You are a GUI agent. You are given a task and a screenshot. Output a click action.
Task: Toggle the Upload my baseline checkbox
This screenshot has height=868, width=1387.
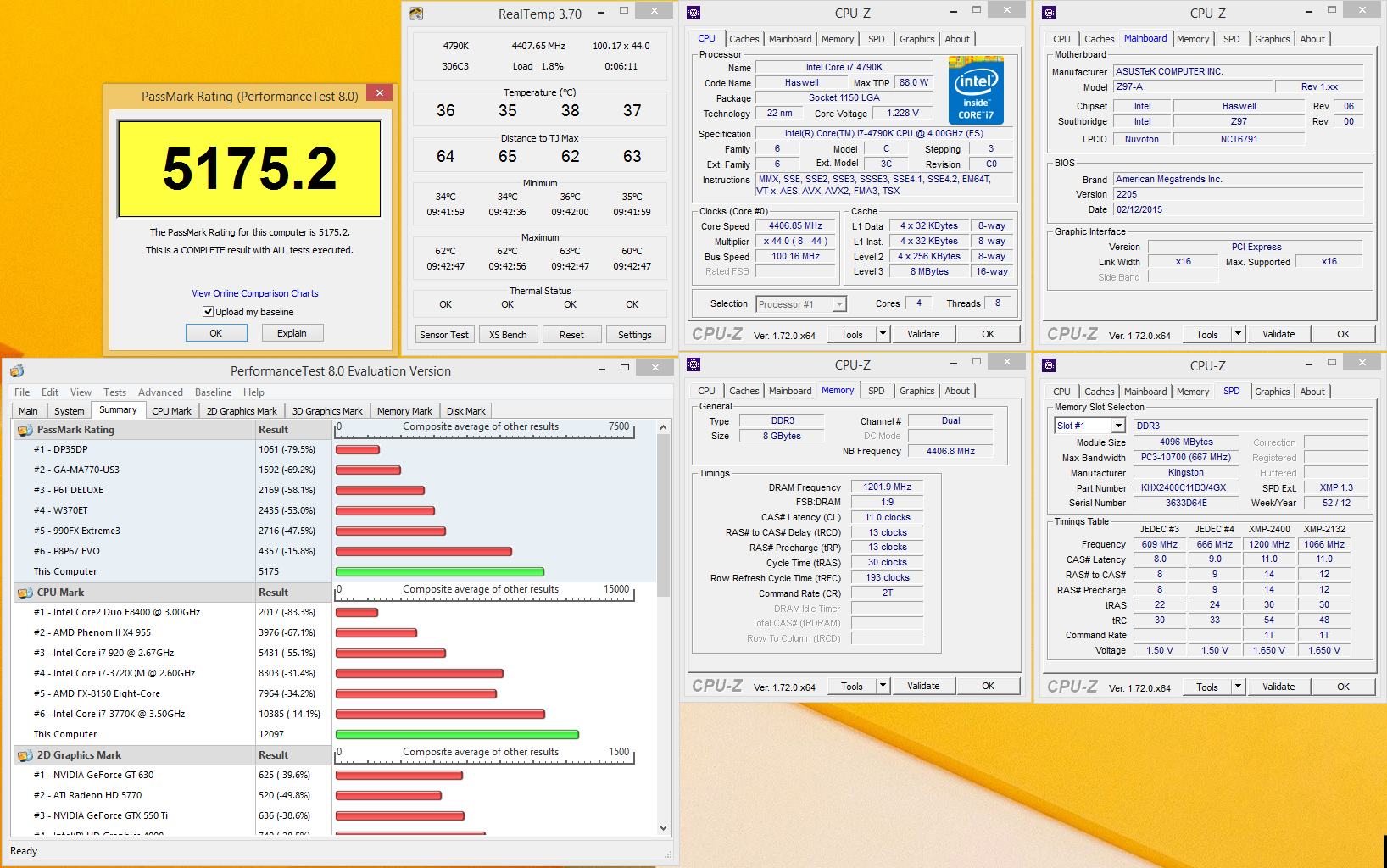coord(208,312)
